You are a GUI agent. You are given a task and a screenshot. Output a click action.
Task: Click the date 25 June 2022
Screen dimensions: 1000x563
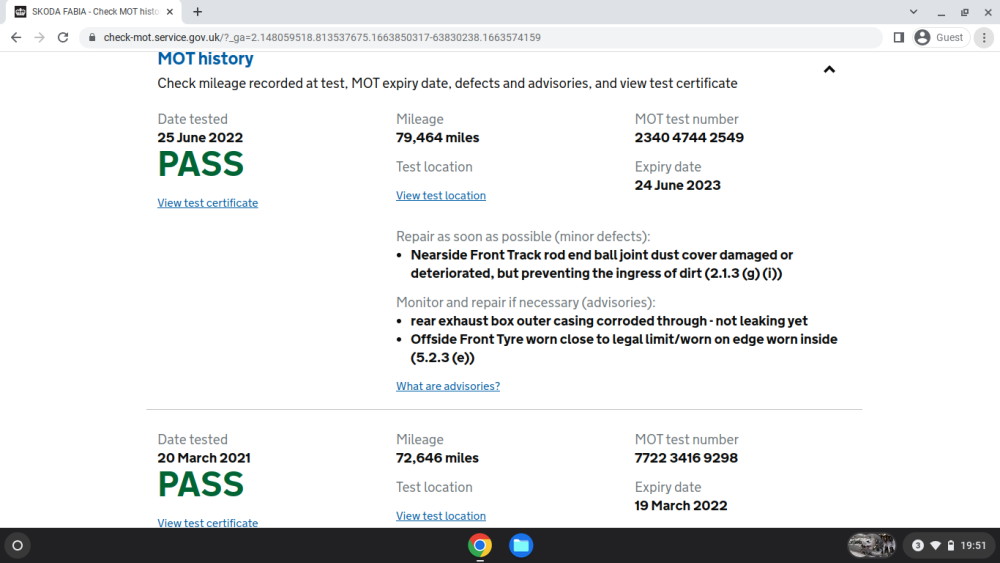point(200,138)
